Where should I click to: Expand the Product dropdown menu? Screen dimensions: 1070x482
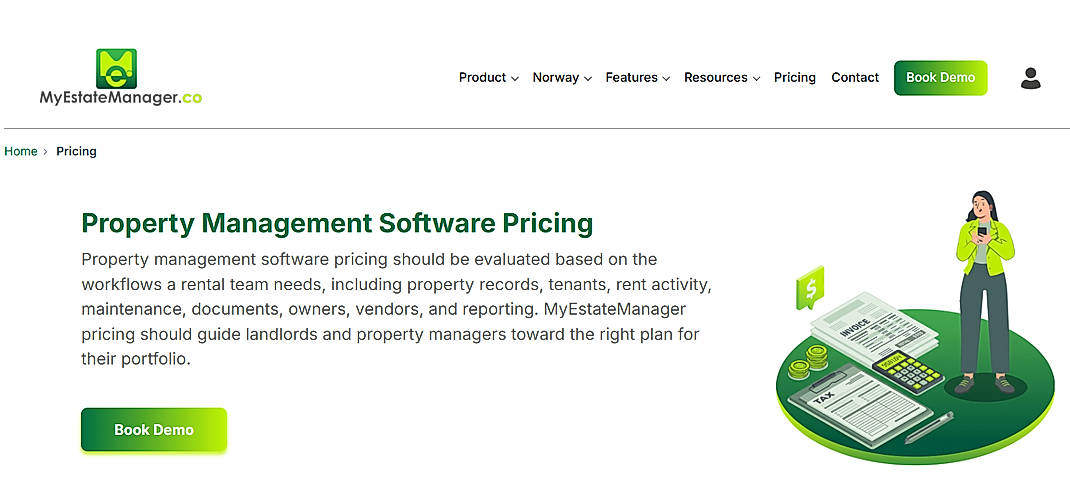pyautogui.click(x=489, y=78)
